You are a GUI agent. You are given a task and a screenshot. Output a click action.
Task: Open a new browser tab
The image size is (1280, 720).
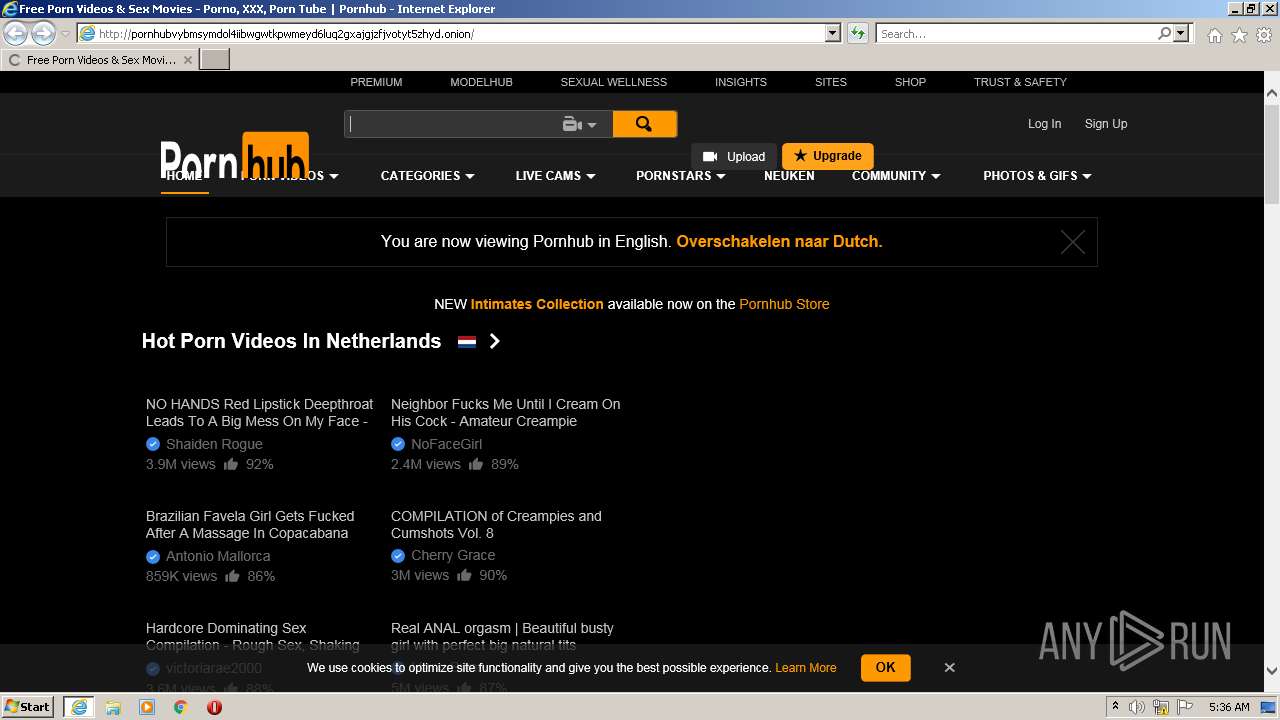215,60
